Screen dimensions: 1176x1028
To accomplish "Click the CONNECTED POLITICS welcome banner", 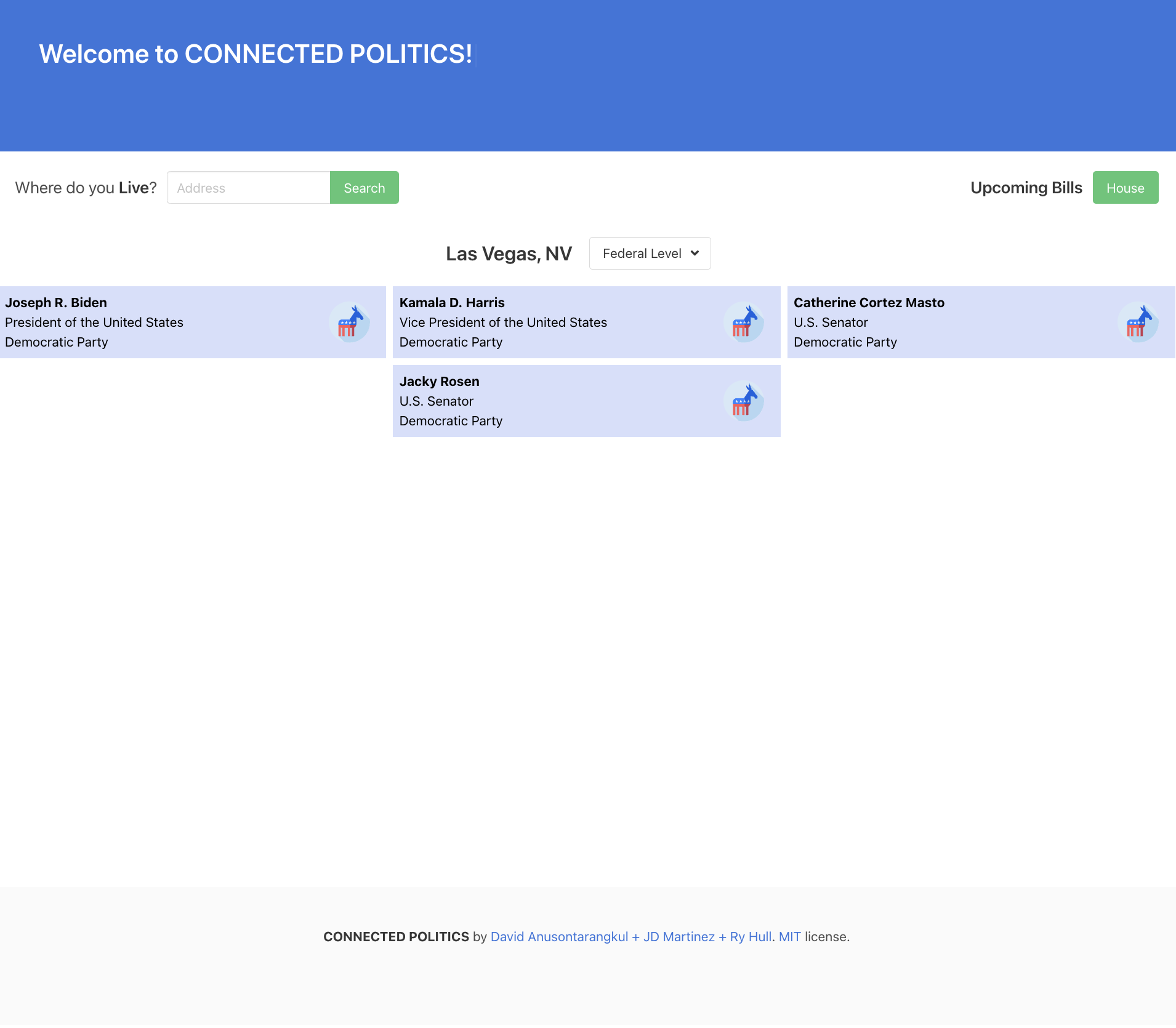I will (x=258, y=54).
